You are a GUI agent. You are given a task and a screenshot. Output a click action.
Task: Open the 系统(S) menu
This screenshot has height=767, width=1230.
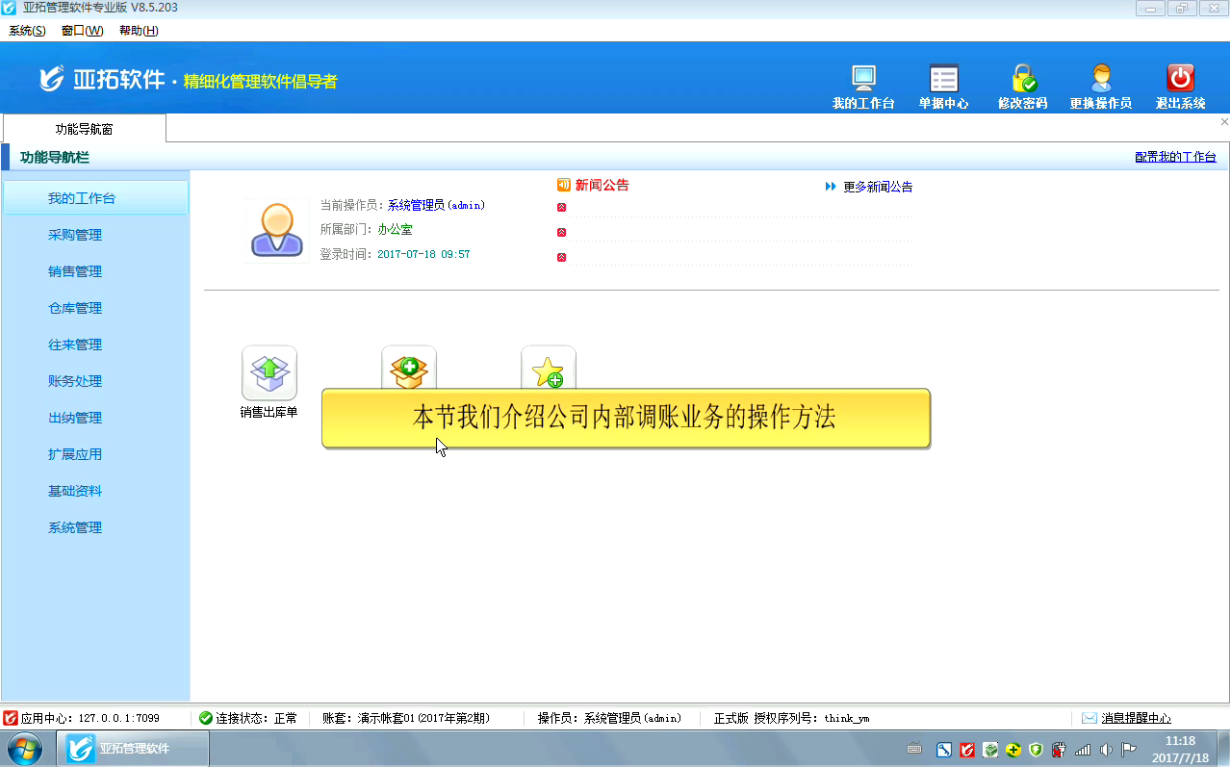27,31
